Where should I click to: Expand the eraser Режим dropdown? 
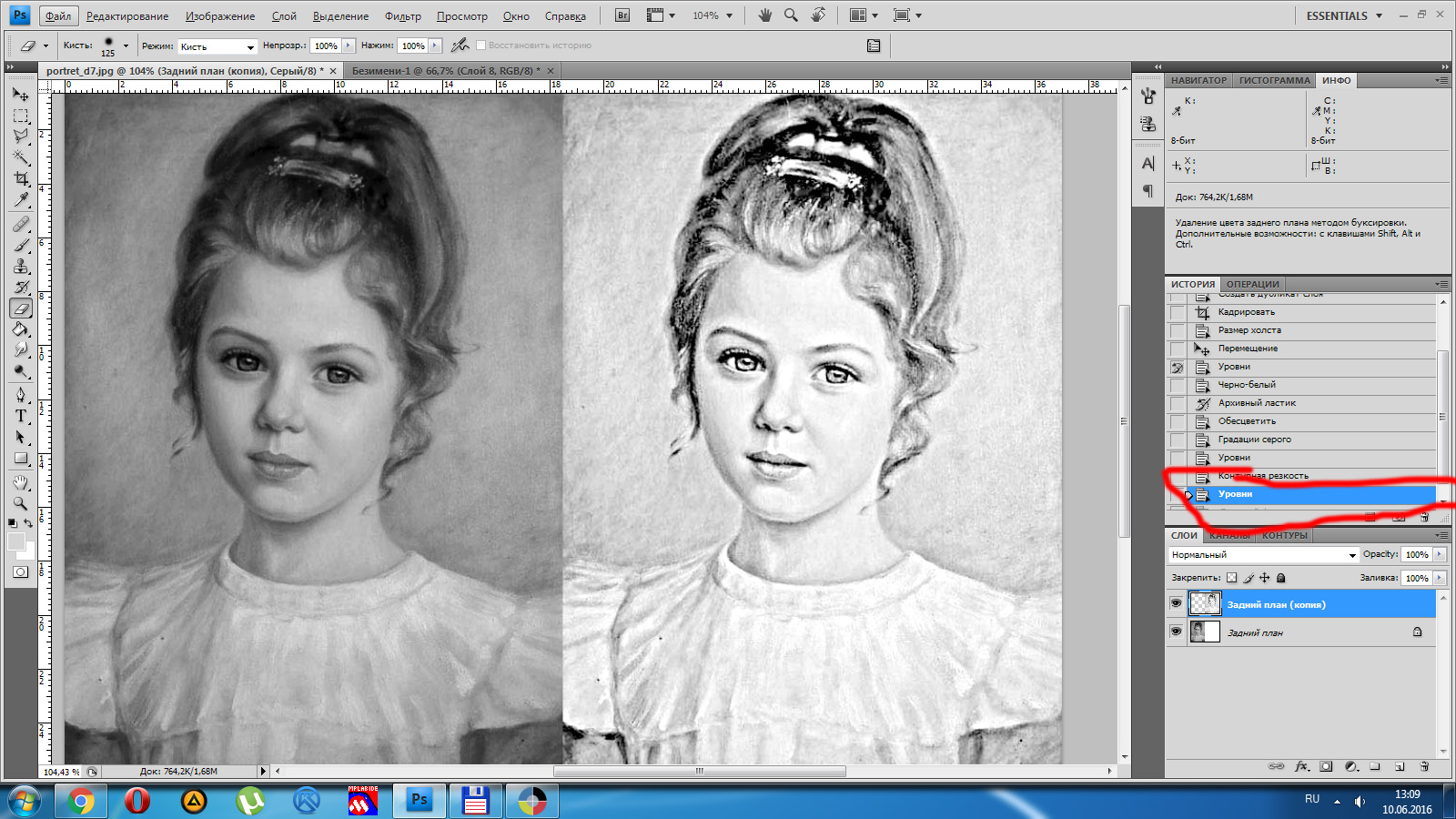(x=218, y=46)
